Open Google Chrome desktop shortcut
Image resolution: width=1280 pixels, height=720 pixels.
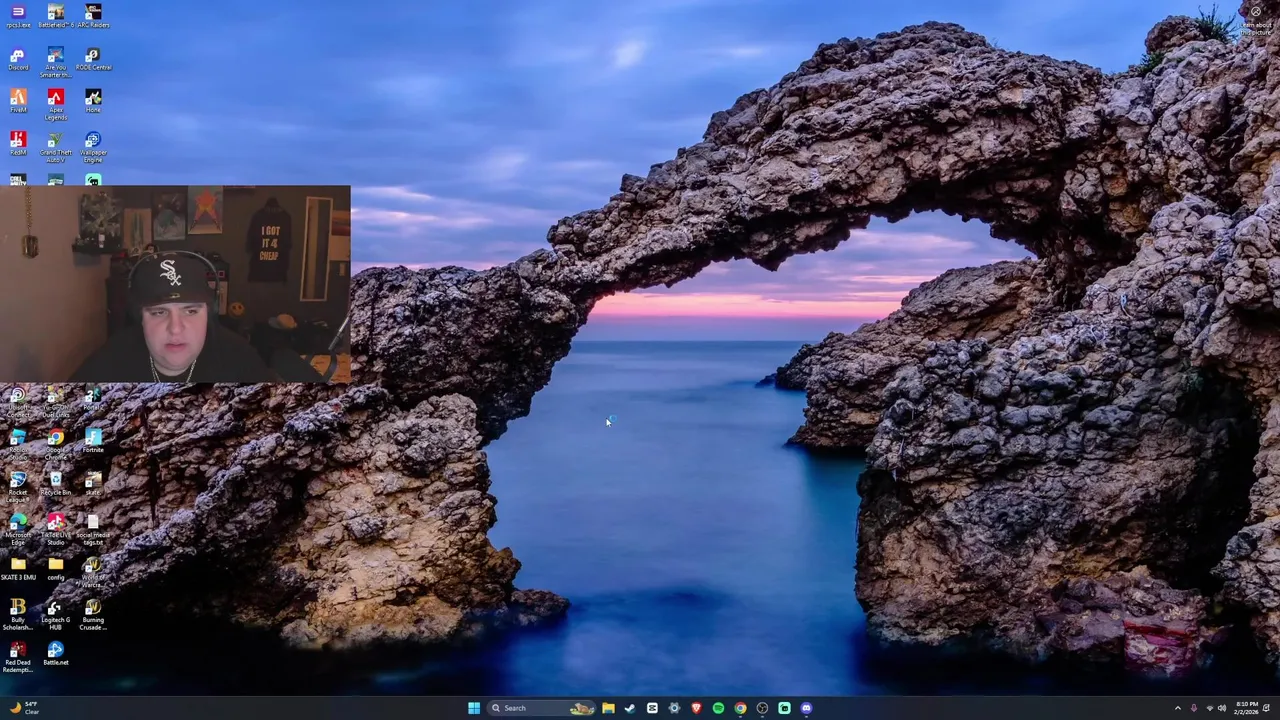tap(55, 444)
